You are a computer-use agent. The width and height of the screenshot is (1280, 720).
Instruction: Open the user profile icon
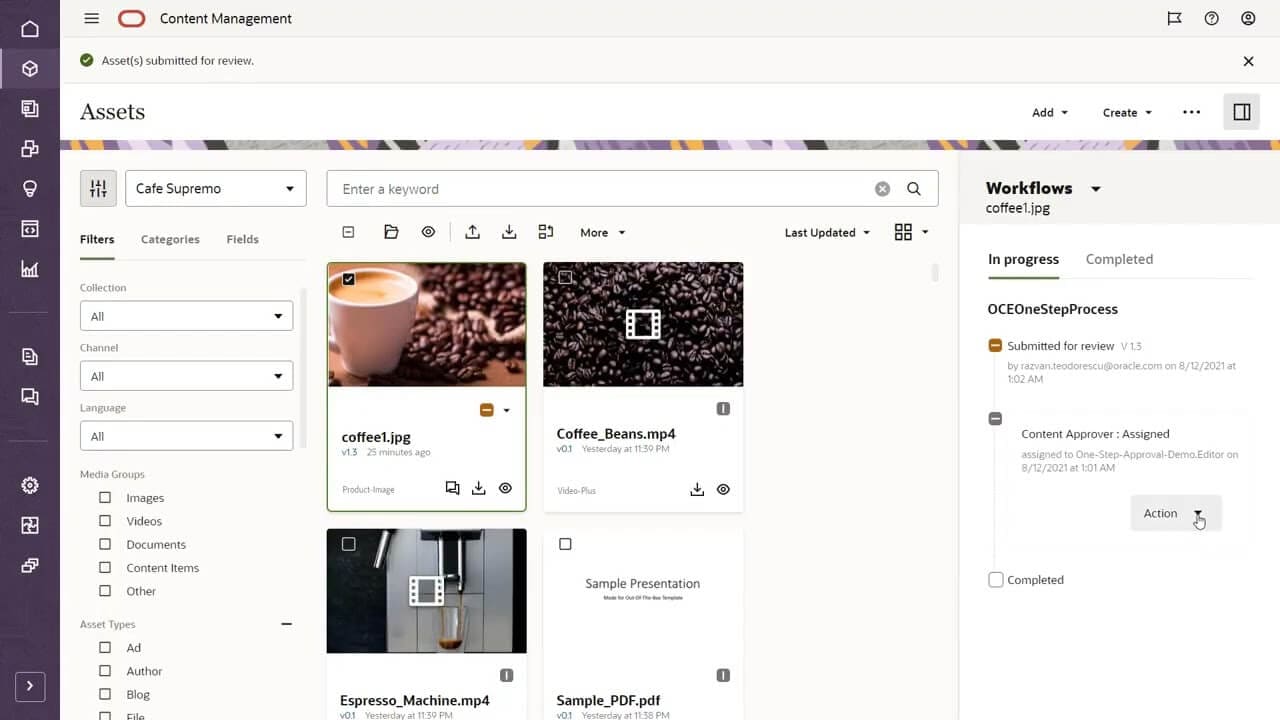click(x=1248, y=18)
